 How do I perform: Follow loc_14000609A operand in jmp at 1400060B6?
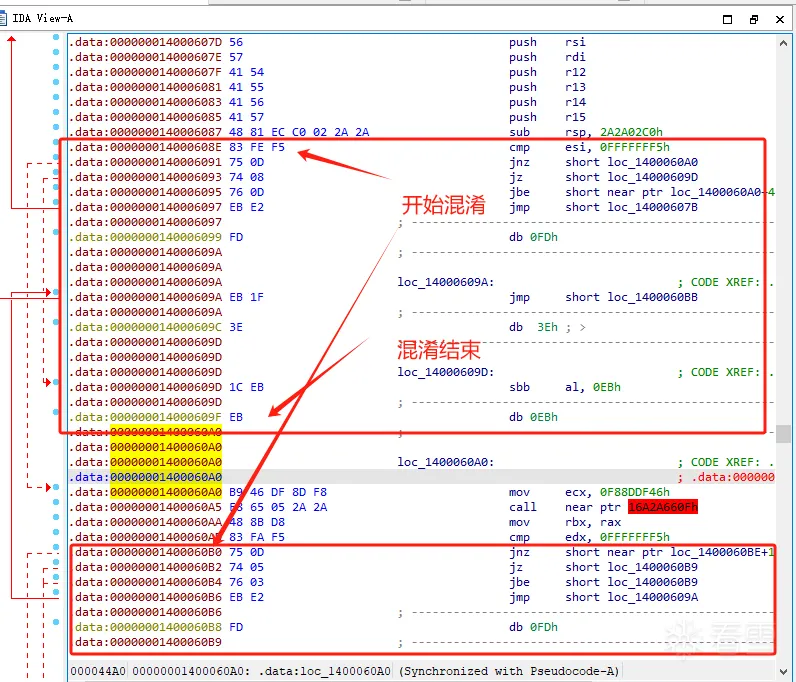[652, 597]
